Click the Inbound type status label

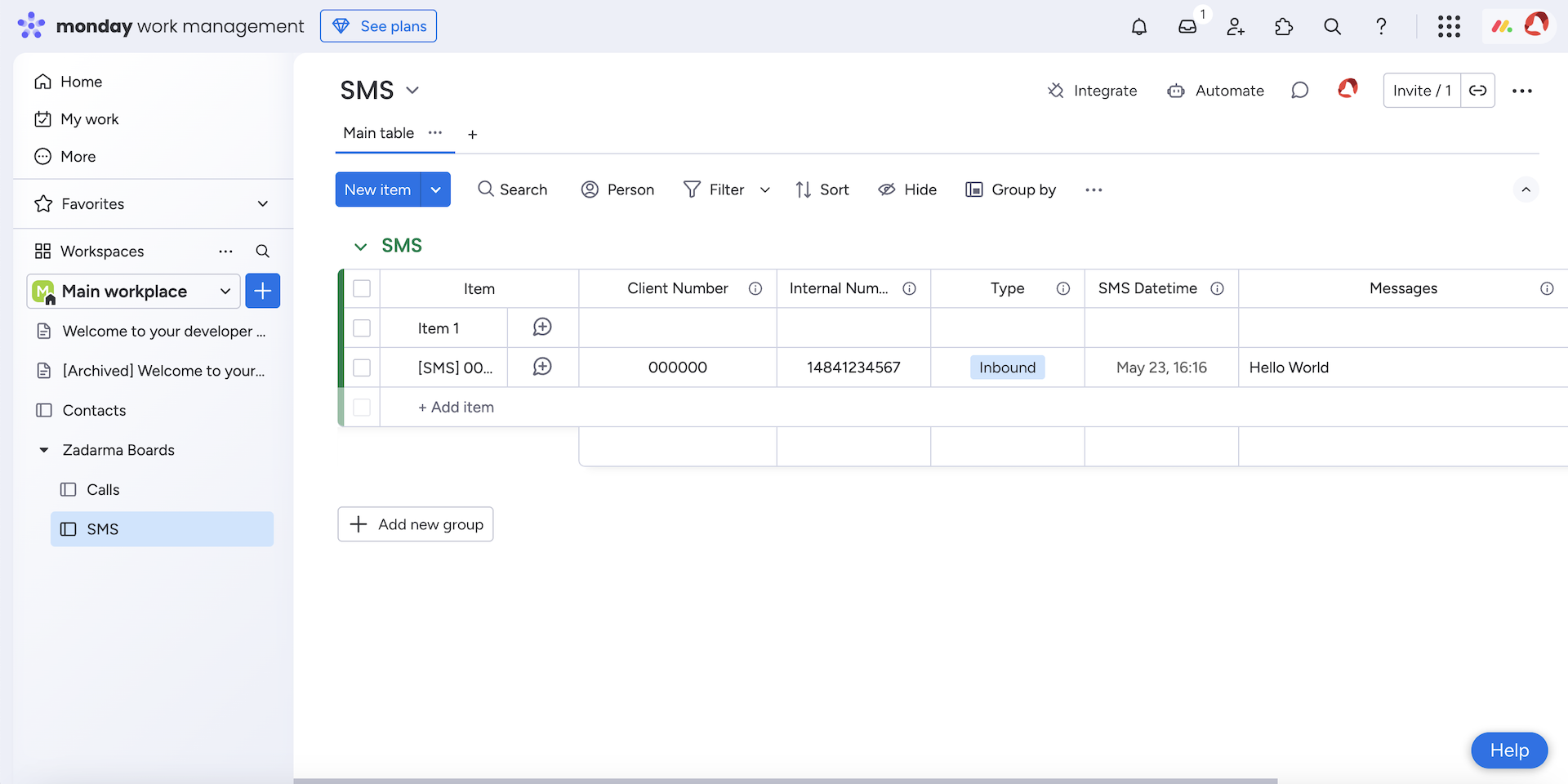pyautogui.click(x=1007, y=367)
